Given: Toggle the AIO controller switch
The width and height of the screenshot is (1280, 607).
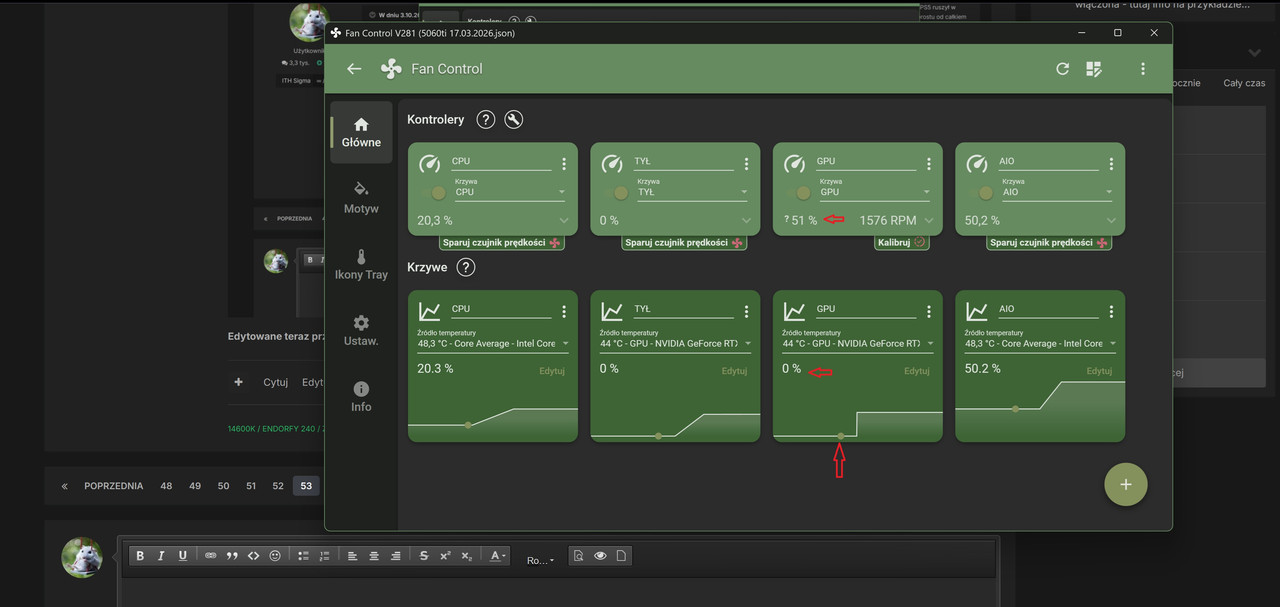Looking at the screenshot, I should [x=983, y=192].
